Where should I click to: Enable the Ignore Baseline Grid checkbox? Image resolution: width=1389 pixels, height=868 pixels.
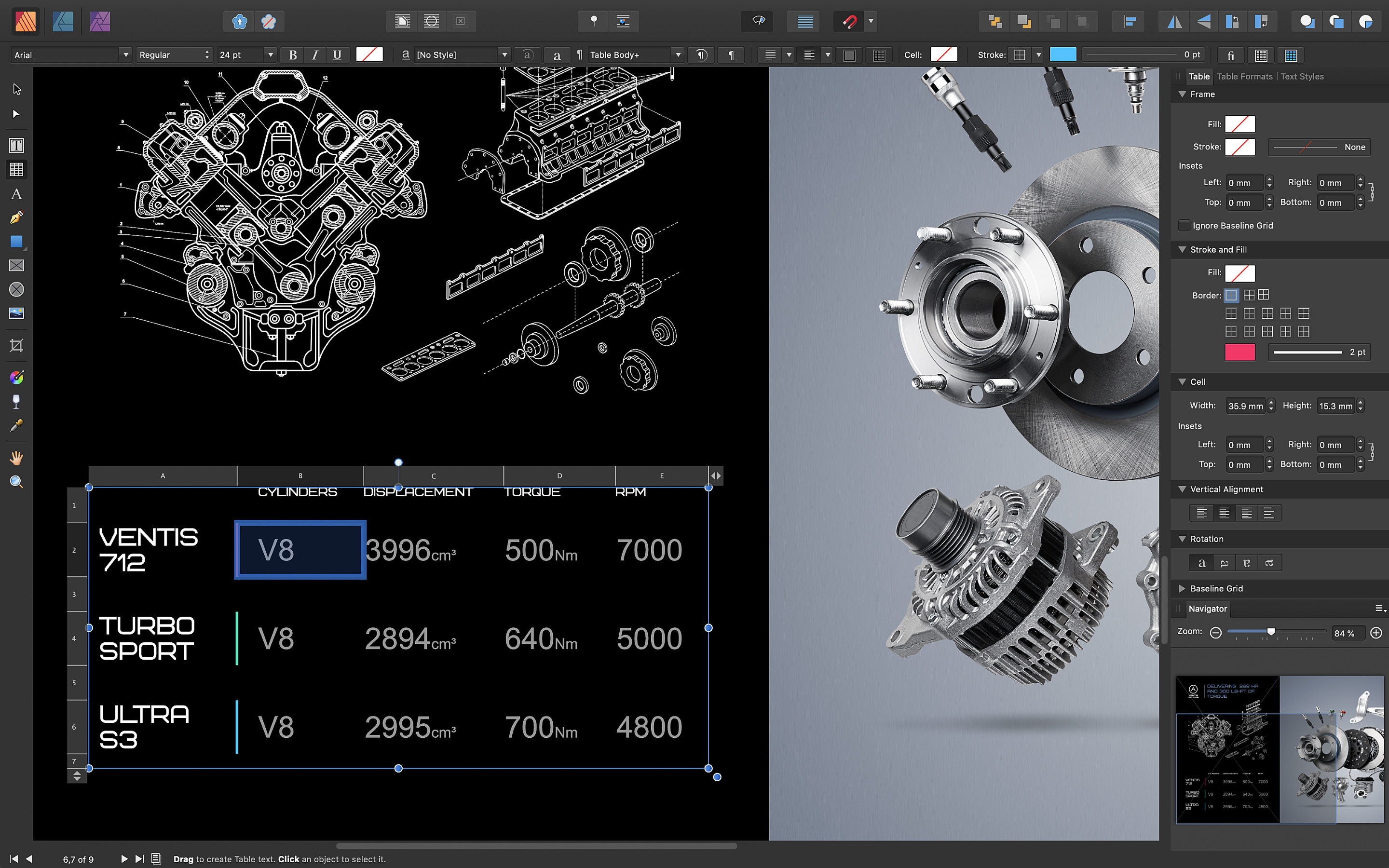tap(1185, 225)
